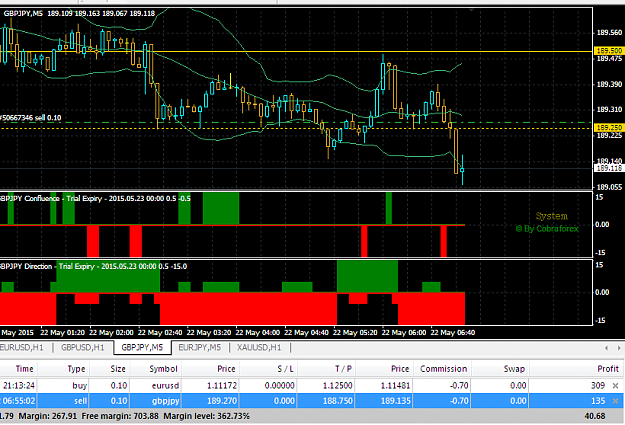Click the 06:55:02 time cell
The image size is (625, 425).
(19, 401)
